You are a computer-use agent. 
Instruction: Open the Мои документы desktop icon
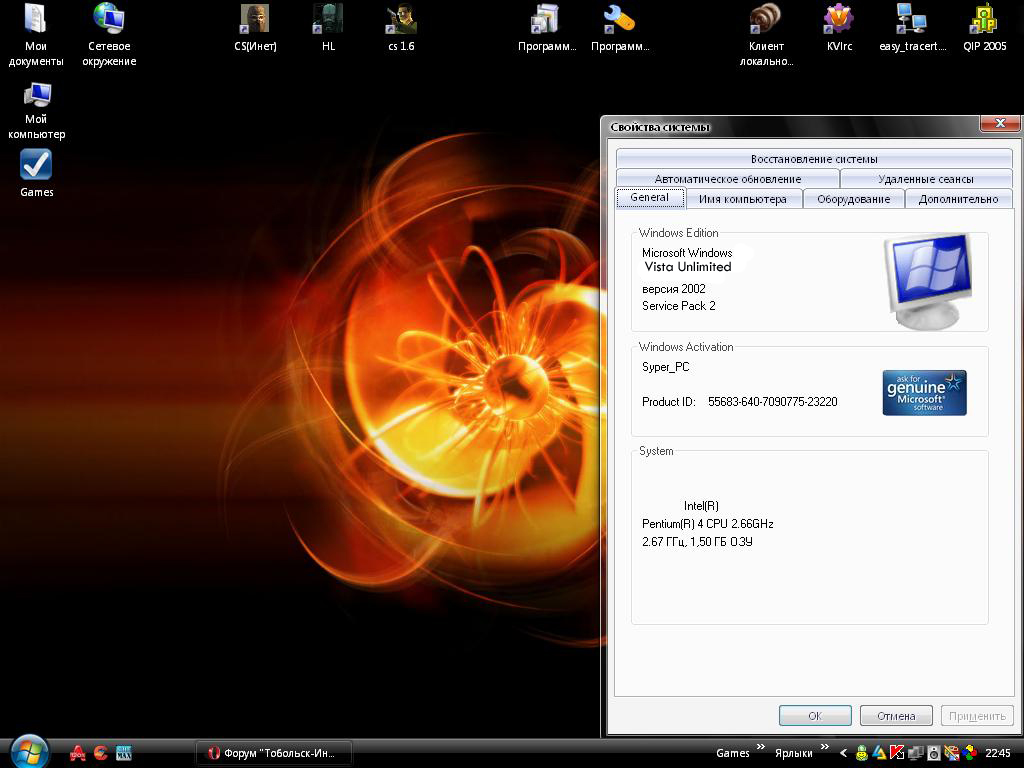[x=36, y=35]
